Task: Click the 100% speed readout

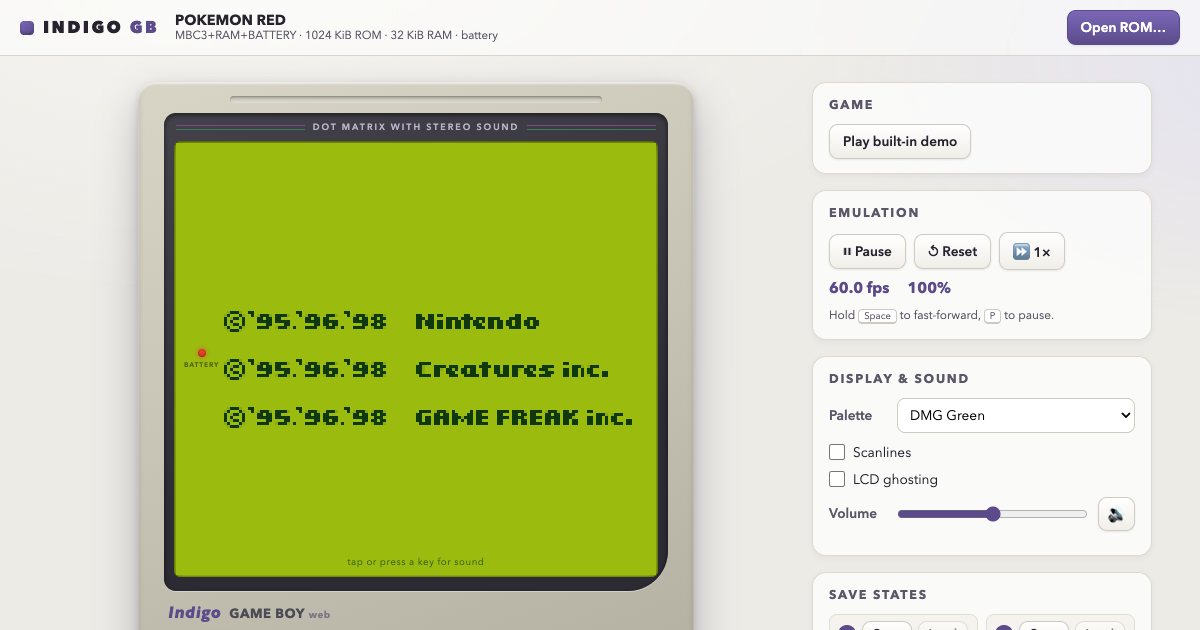Action: tap(929, 288)
